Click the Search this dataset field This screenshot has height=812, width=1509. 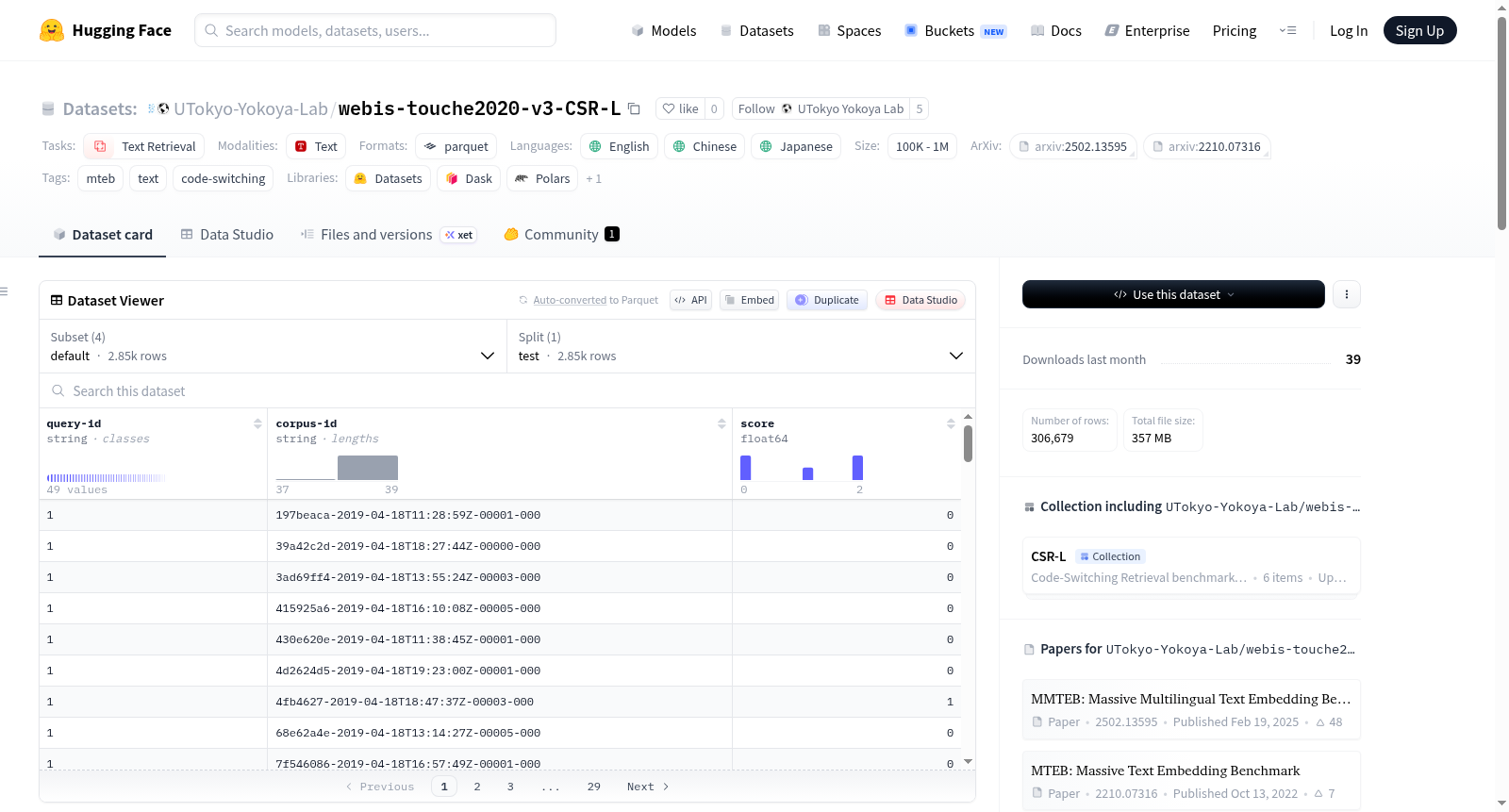click(x=507, y=390)
